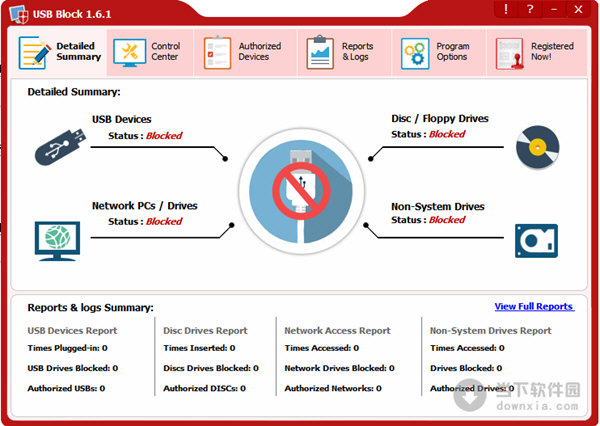This screenshot has width=600, height=426.
Task: Minimize the USB Block window
Action: pyautogui.click(x=554, y=9)
